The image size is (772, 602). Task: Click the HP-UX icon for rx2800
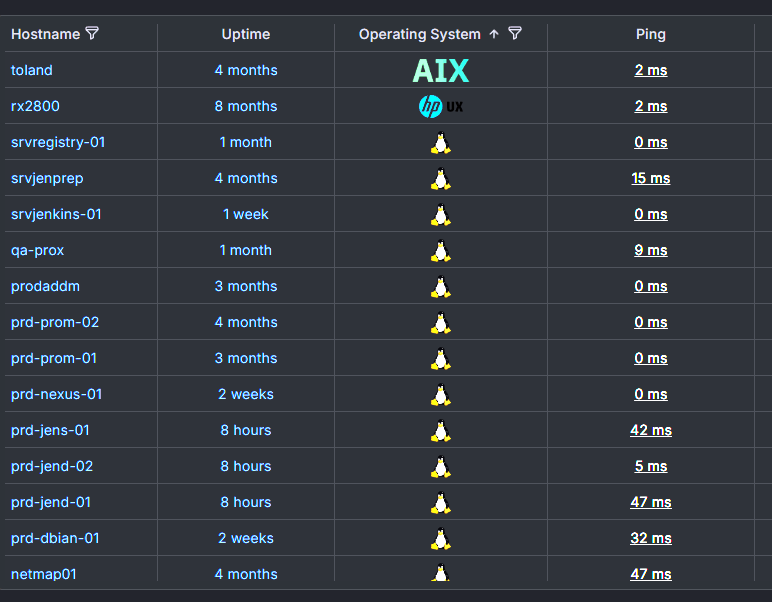[440, 106]
